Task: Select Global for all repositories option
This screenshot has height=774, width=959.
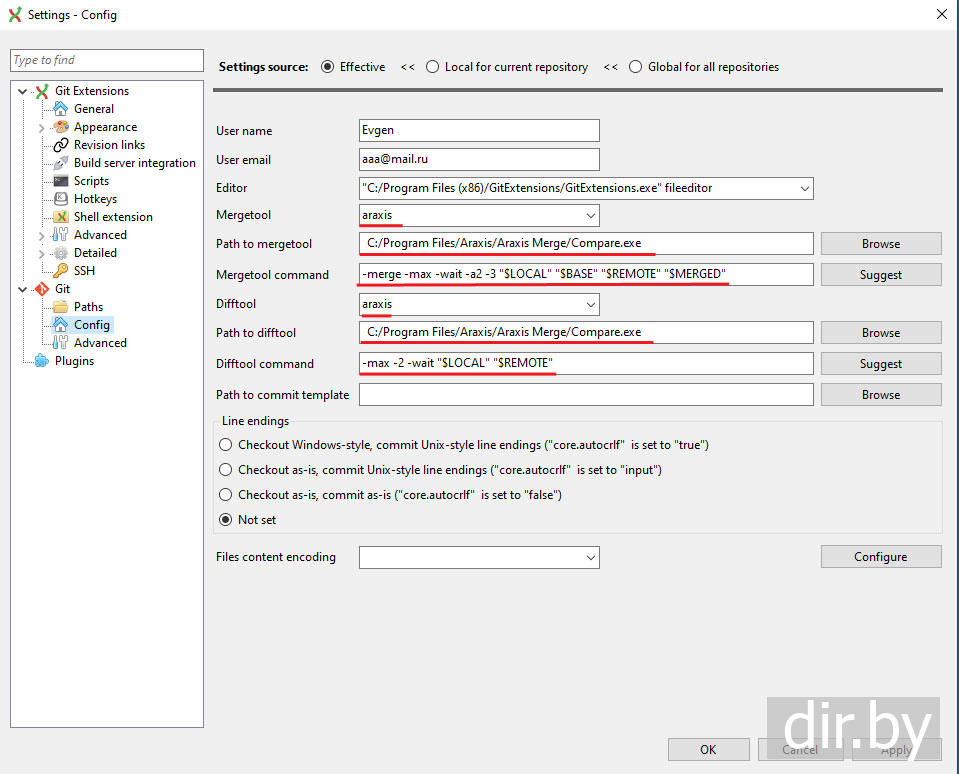Action: [636, 67]
